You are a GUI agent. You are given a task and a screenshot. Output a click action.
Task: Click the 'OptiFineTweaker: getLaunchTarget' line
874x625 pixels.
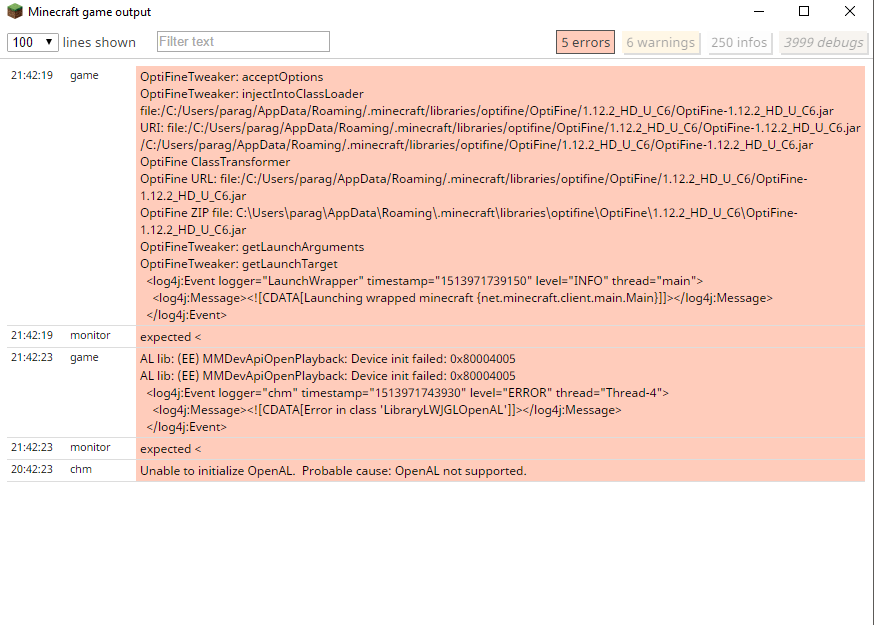coord(239,264)
